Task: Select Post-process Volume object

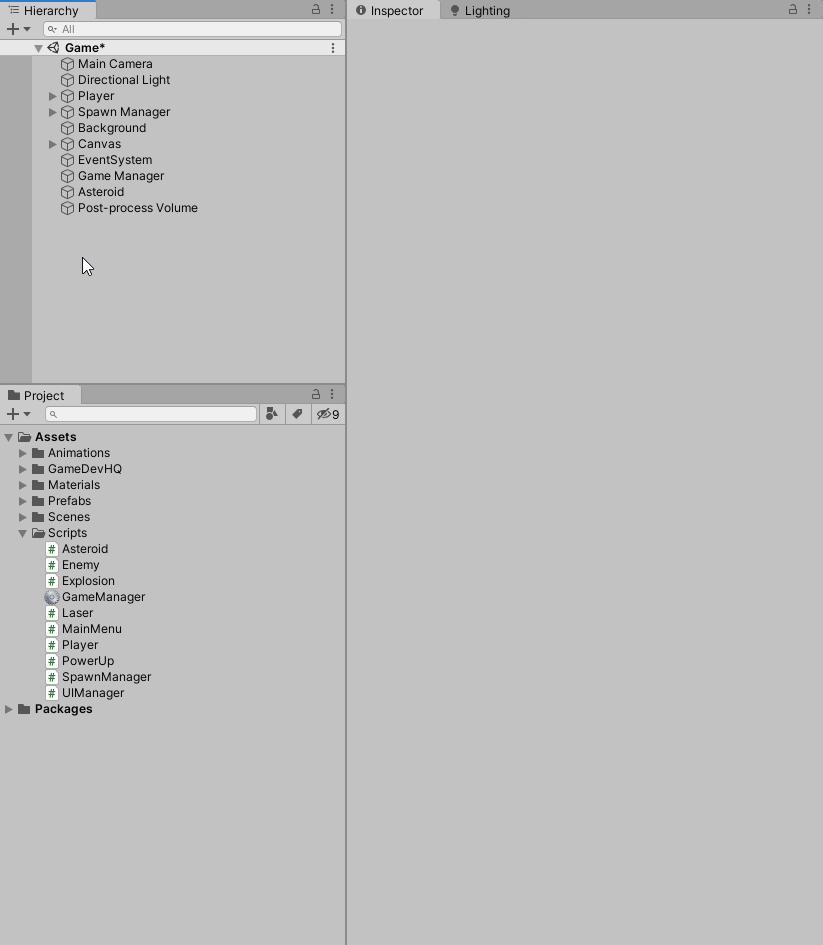Action: [x=137, y=208]
